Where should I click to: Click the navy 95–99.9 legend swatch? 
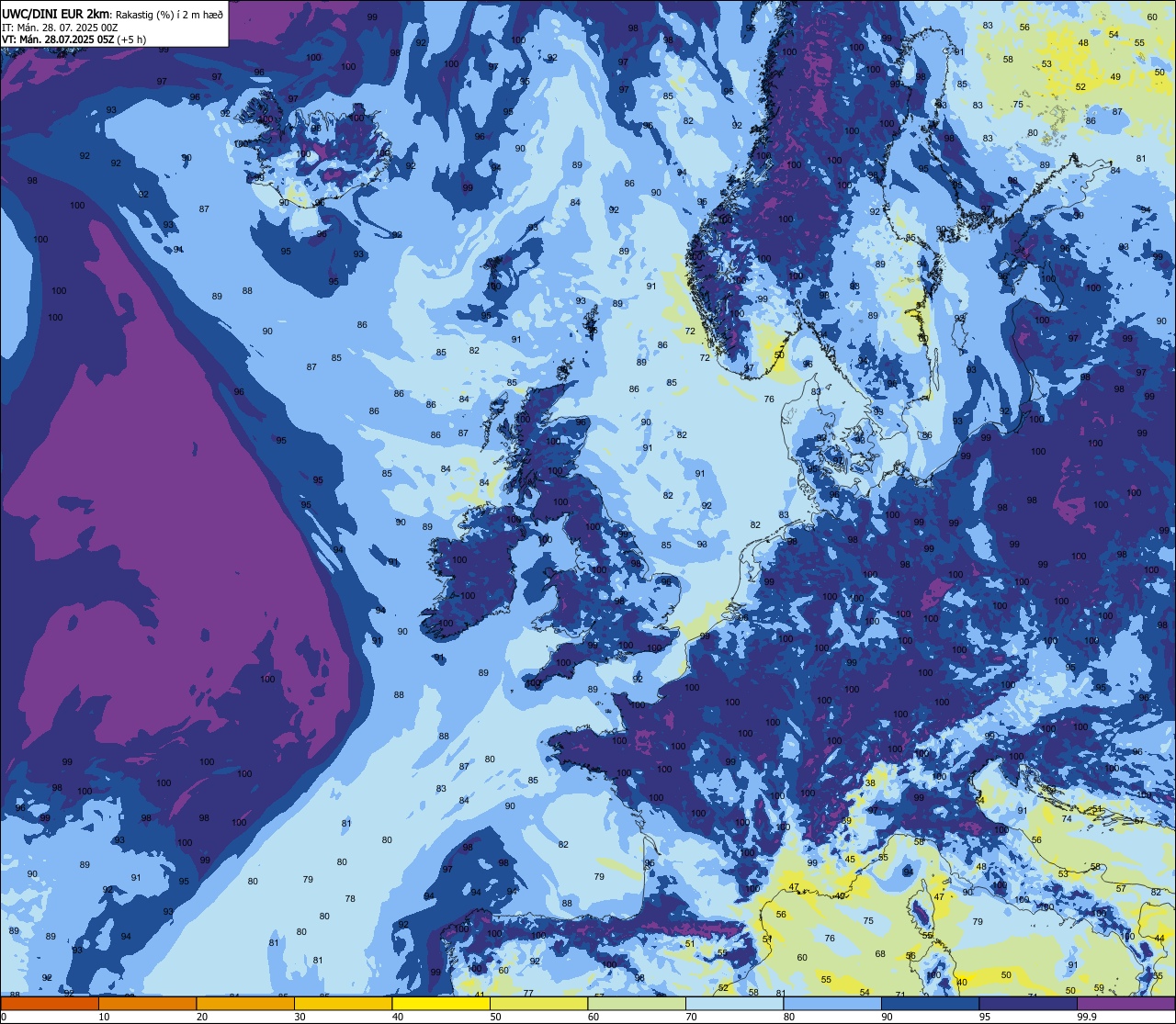pyautogui.click(x=1028, y=1003)
